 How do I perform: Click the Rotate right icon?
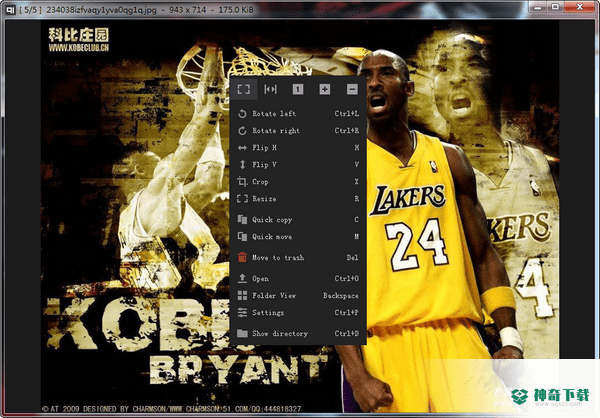(x=242, y=131)
